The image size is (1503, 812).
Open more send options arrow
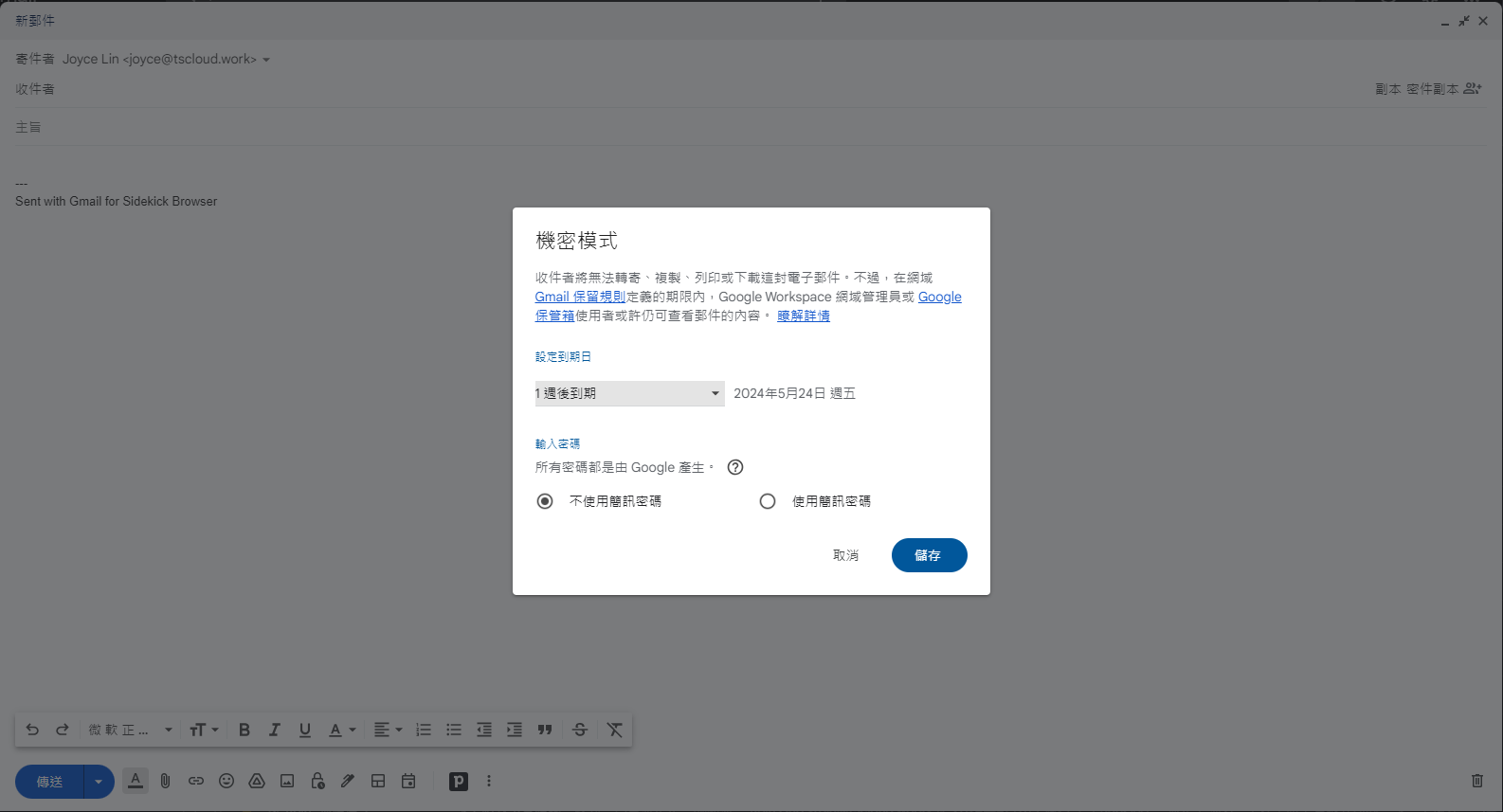[x=99, y=782]
